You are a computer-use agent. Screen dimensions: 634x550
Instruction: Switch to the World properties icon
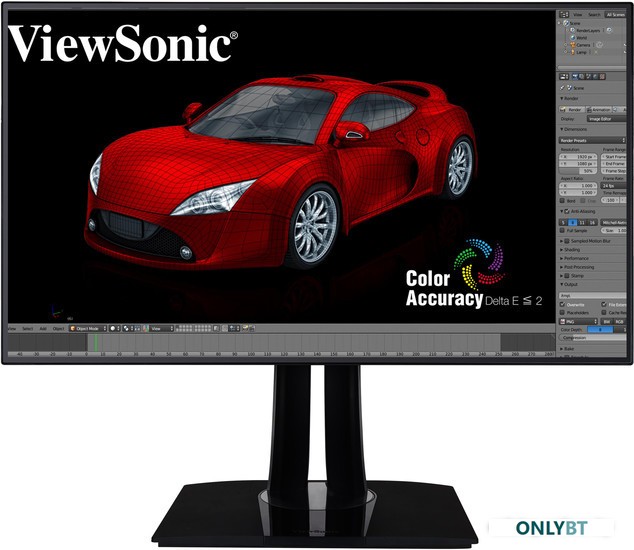pos(595,76)
